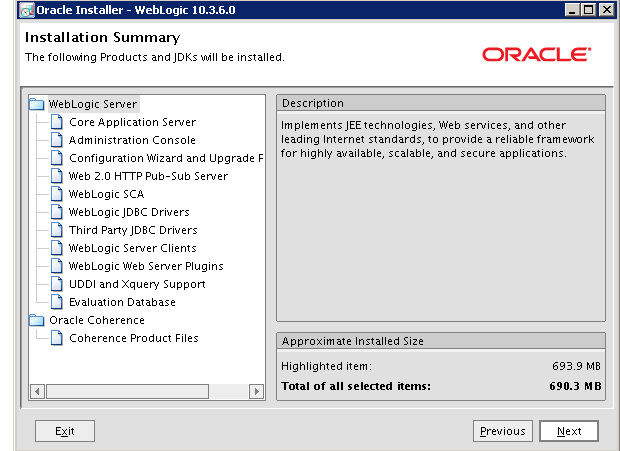Image resolution: width=620 pixels, height=451 pixels.
Task: Click the Exit button
Action: click(65, 431)
